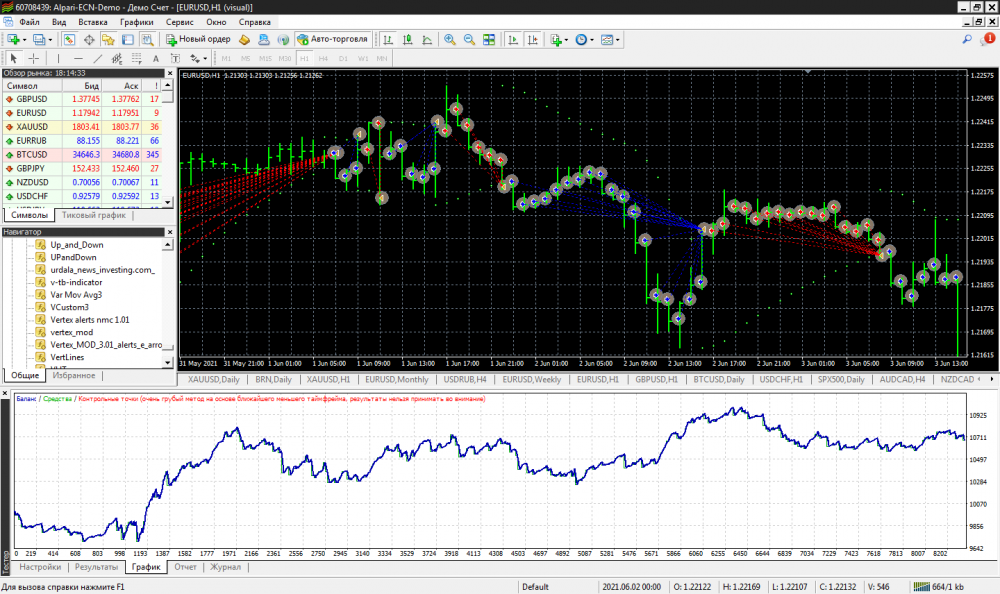Switch chart to candlesticks view
Screen dimensions: 1000x594
407,40
